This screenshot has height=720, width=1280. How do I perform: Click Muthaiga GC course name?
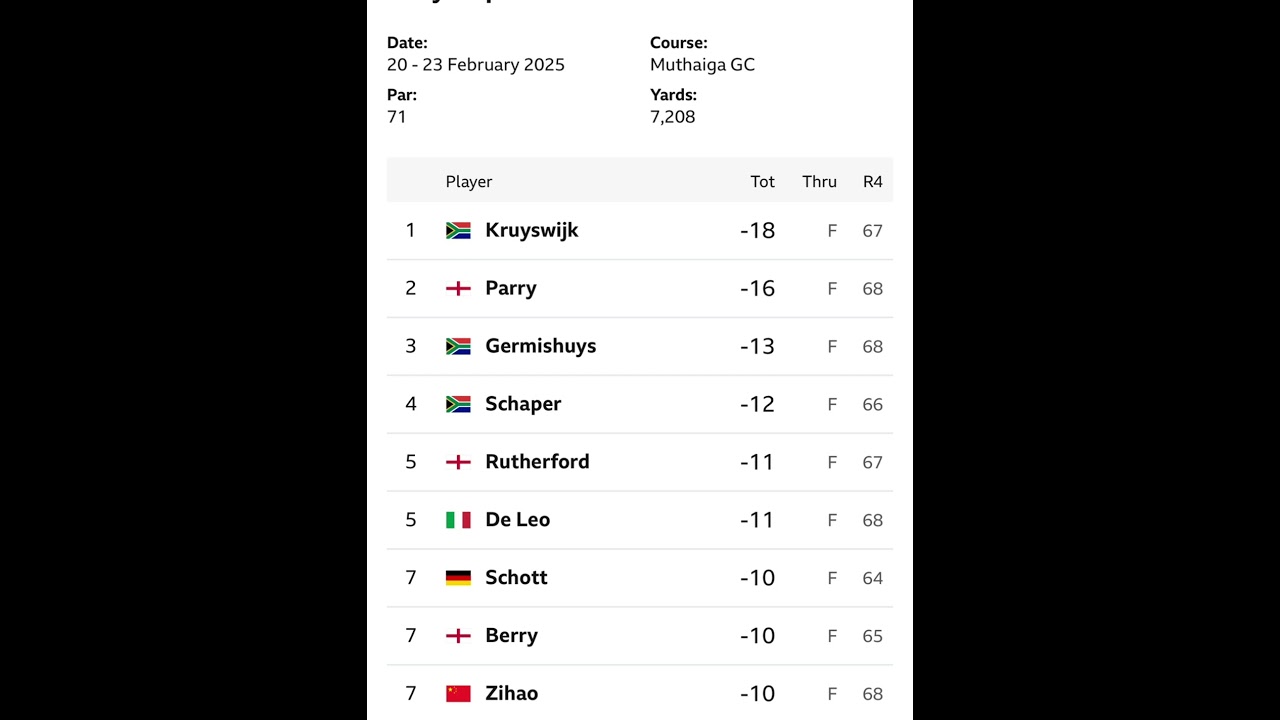(x=702, y=64)
